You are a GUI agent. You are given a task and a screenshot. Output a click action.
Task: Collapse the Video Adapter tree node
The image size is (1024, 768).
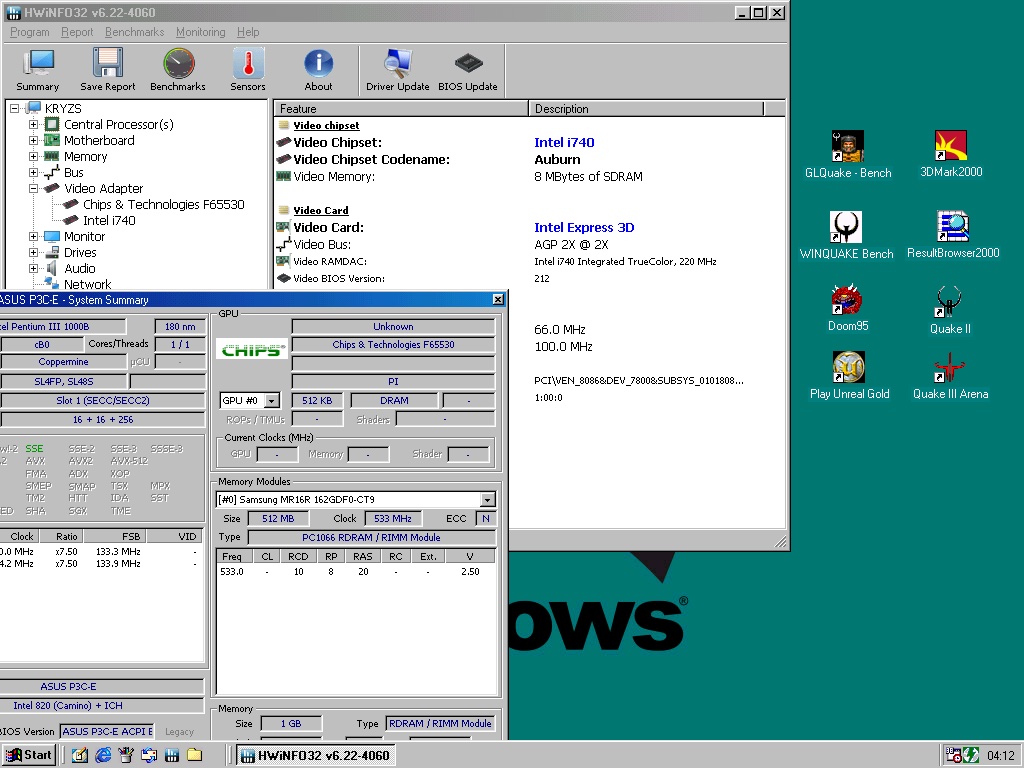[x=33, y=188]
